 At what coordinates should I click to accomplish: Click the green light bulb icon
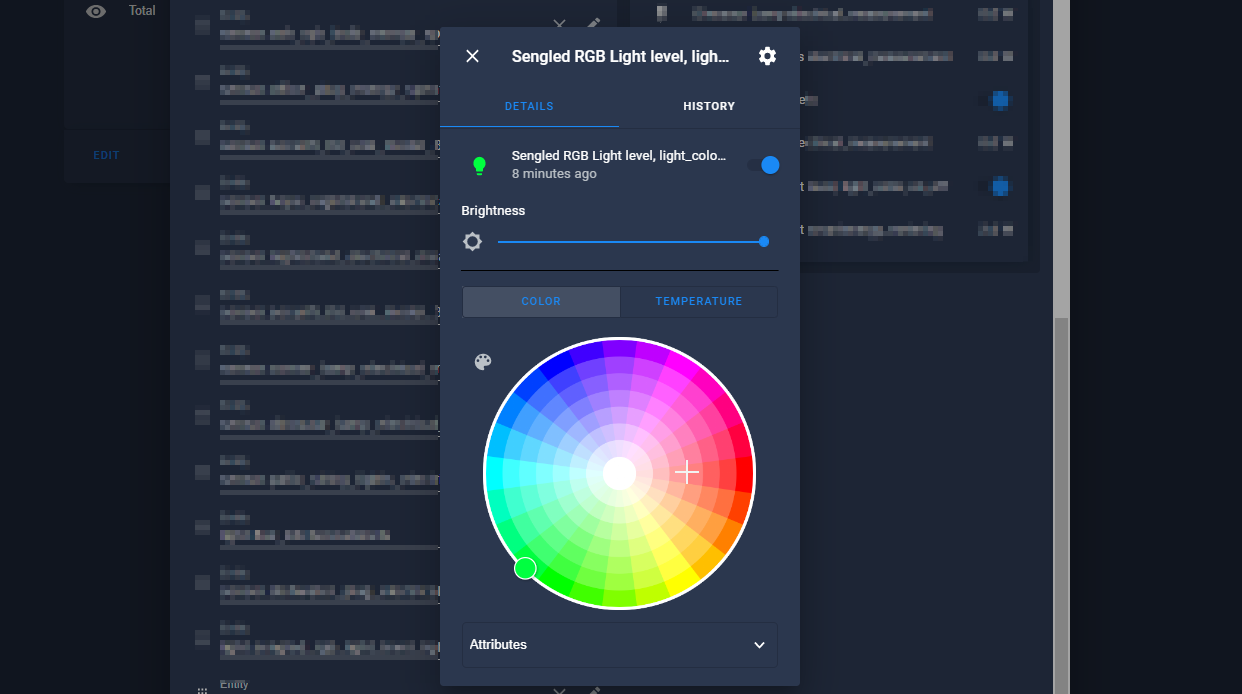(x=479, y=166)
